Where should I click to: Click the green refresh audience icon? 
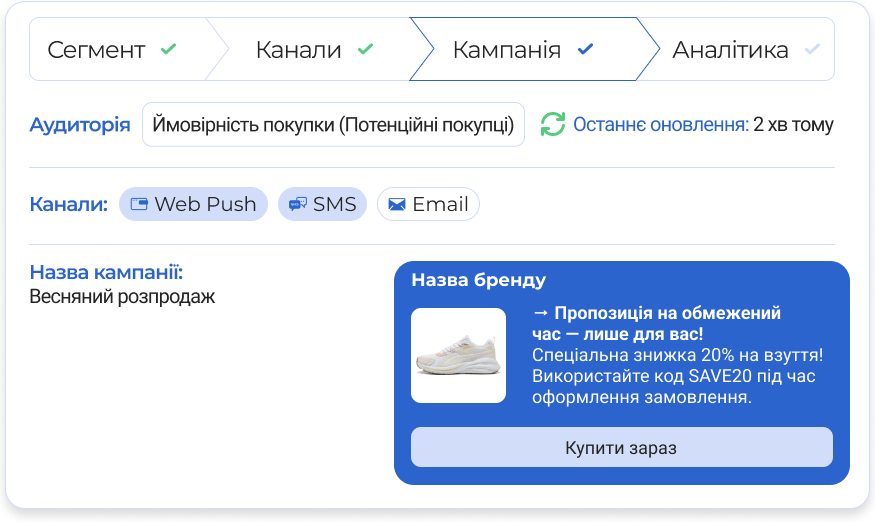(x=553, y=125)
